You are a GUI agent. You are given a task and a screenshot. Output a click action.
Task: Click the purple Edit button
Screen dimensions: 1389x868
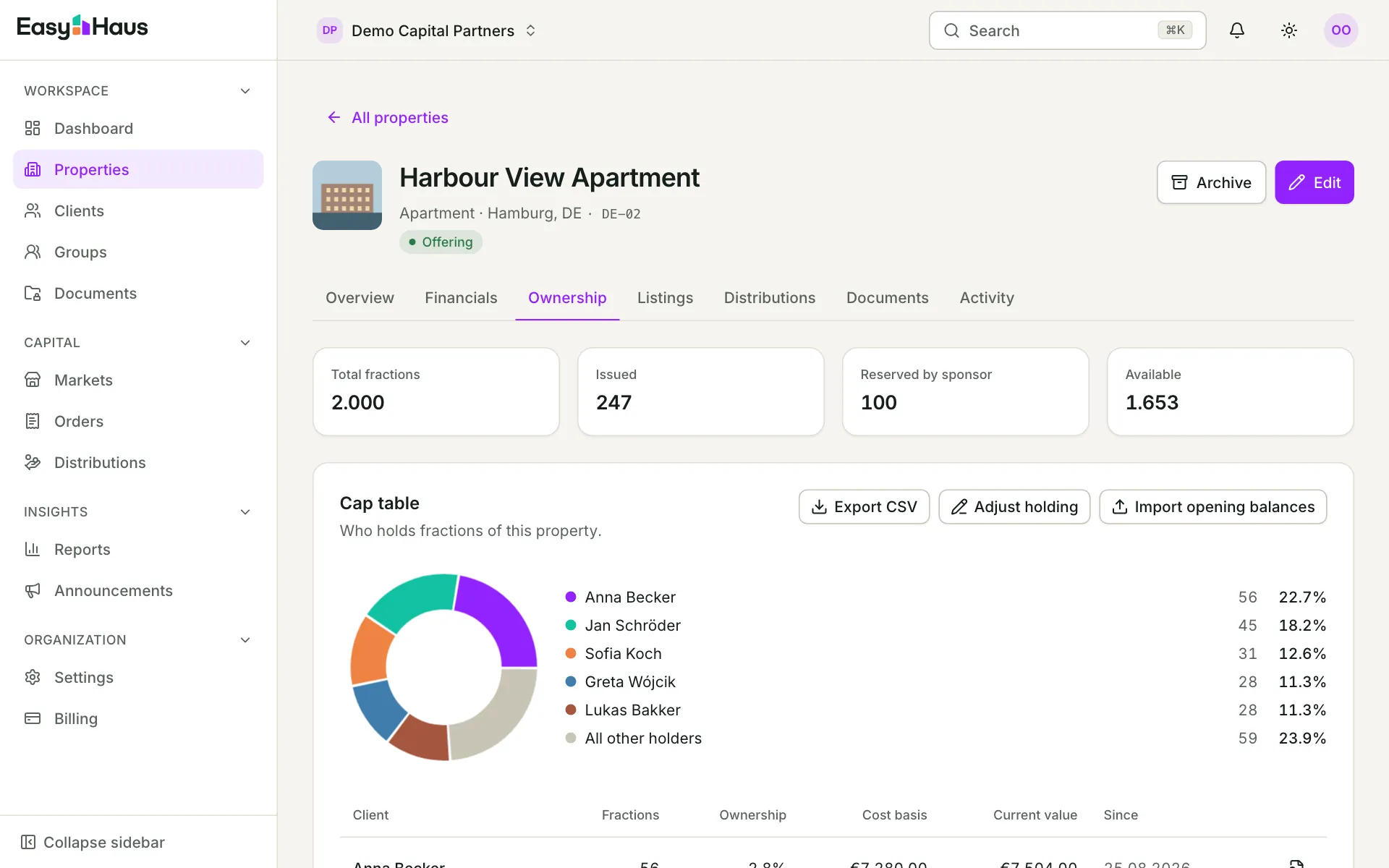1314,182
